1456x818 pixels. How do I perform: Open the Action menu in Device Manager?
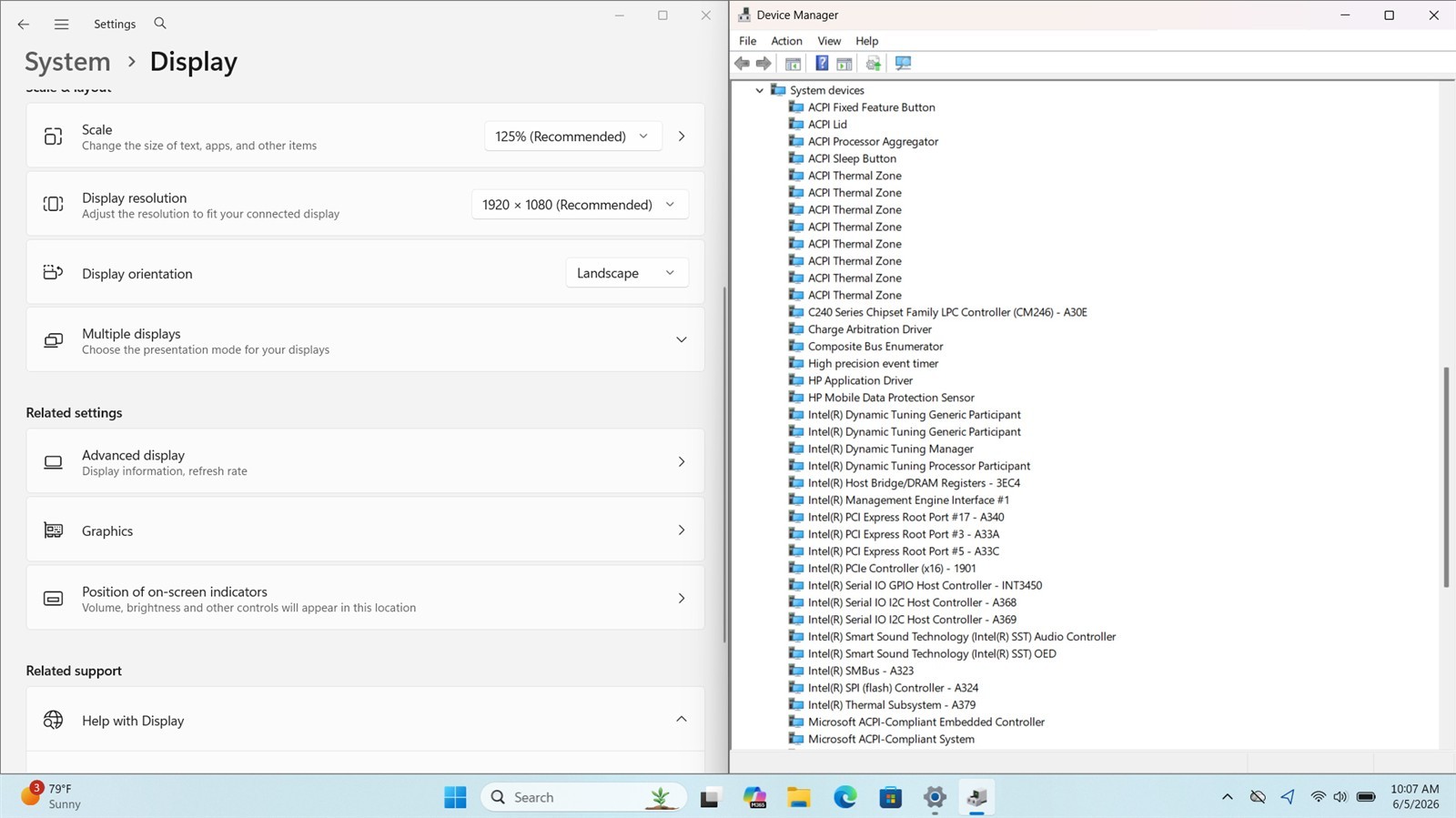786,41
